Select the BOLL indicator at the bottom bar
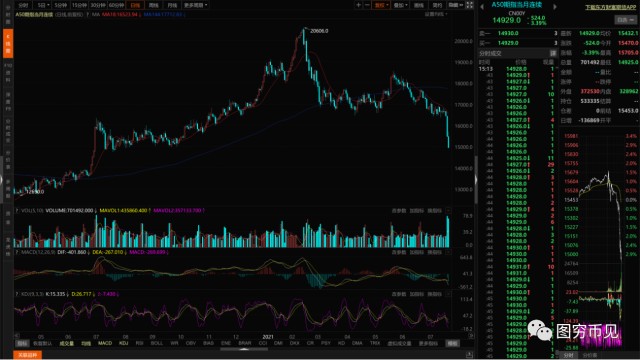The height and width of the screenshot is (360, 640). coord(157,344)
